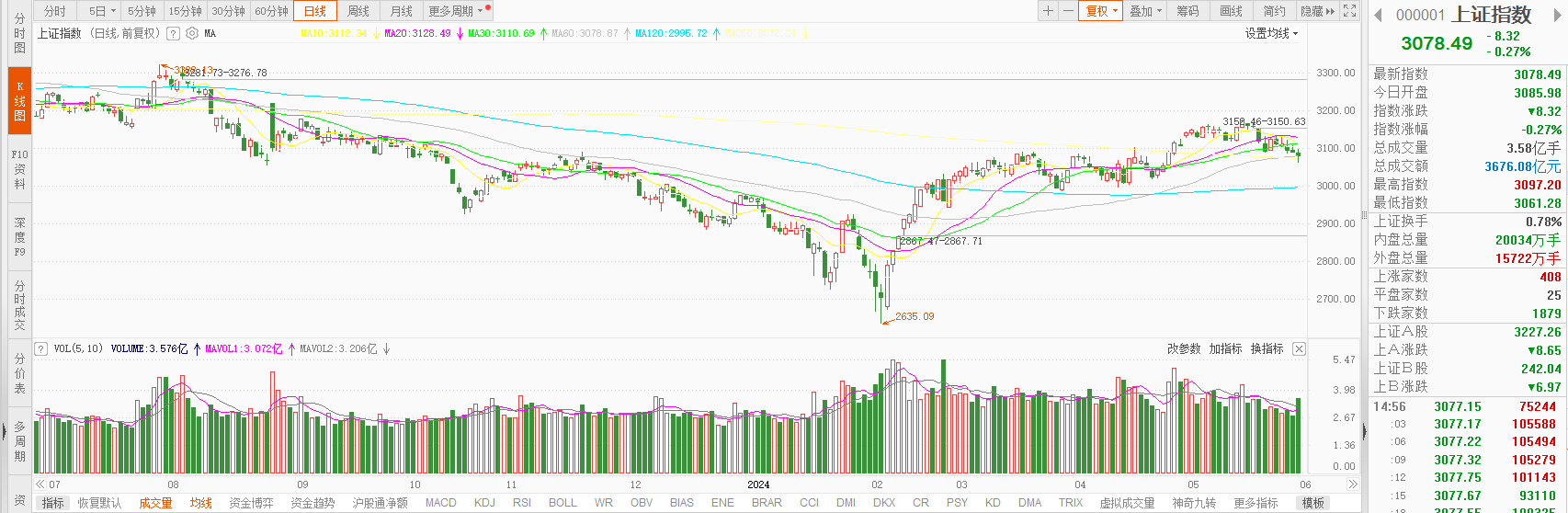
Task: Select 月线 monthly period tab
Action: point(402,11)
